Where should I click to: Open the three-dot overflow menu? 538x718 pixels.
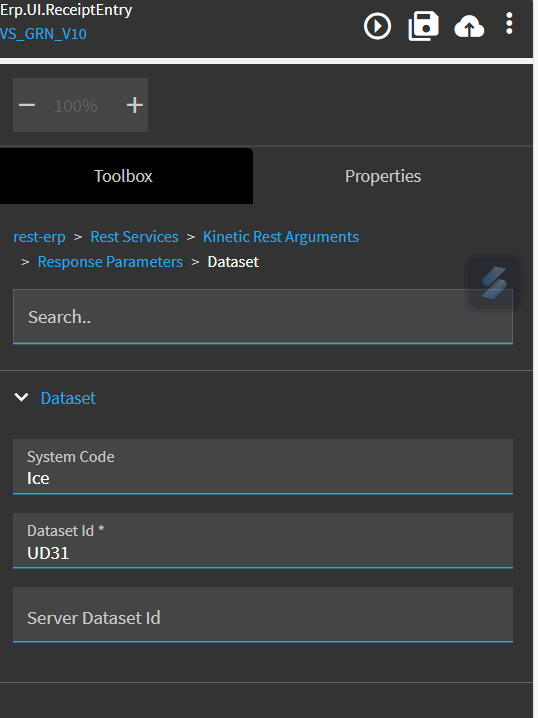coord(509,23)
